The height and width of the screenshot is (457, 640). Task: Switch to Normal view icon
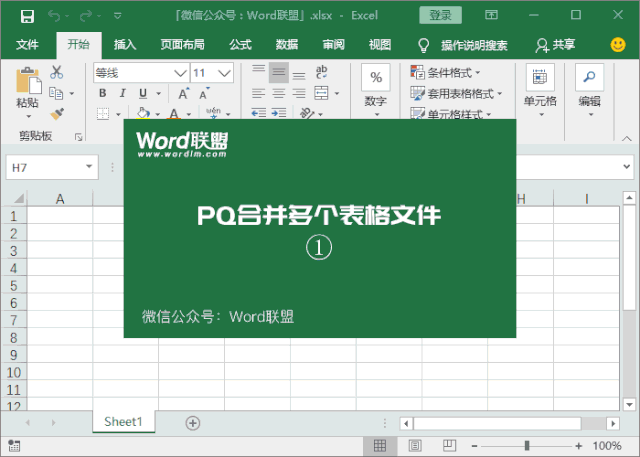point(380,446)
